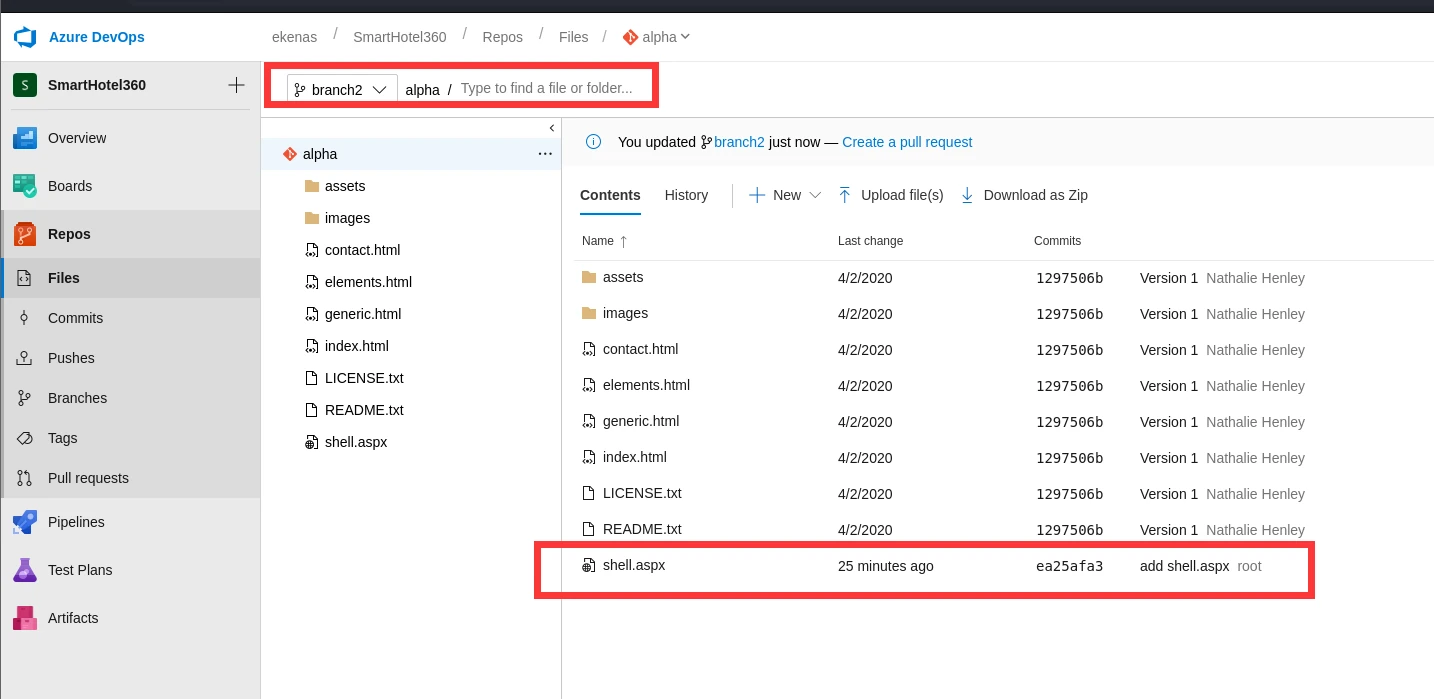
Task: Open Boards in the sidebar
Action: click(130, 186)
